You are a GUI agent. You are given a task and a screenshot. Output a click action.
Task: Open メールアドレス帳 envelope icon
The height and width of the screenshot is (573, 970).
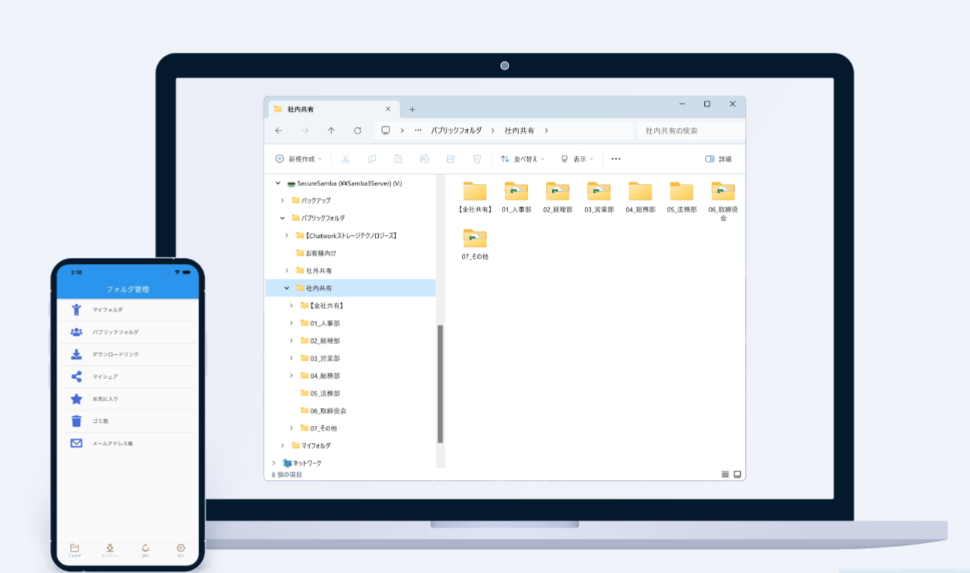[x=76, y=443]
